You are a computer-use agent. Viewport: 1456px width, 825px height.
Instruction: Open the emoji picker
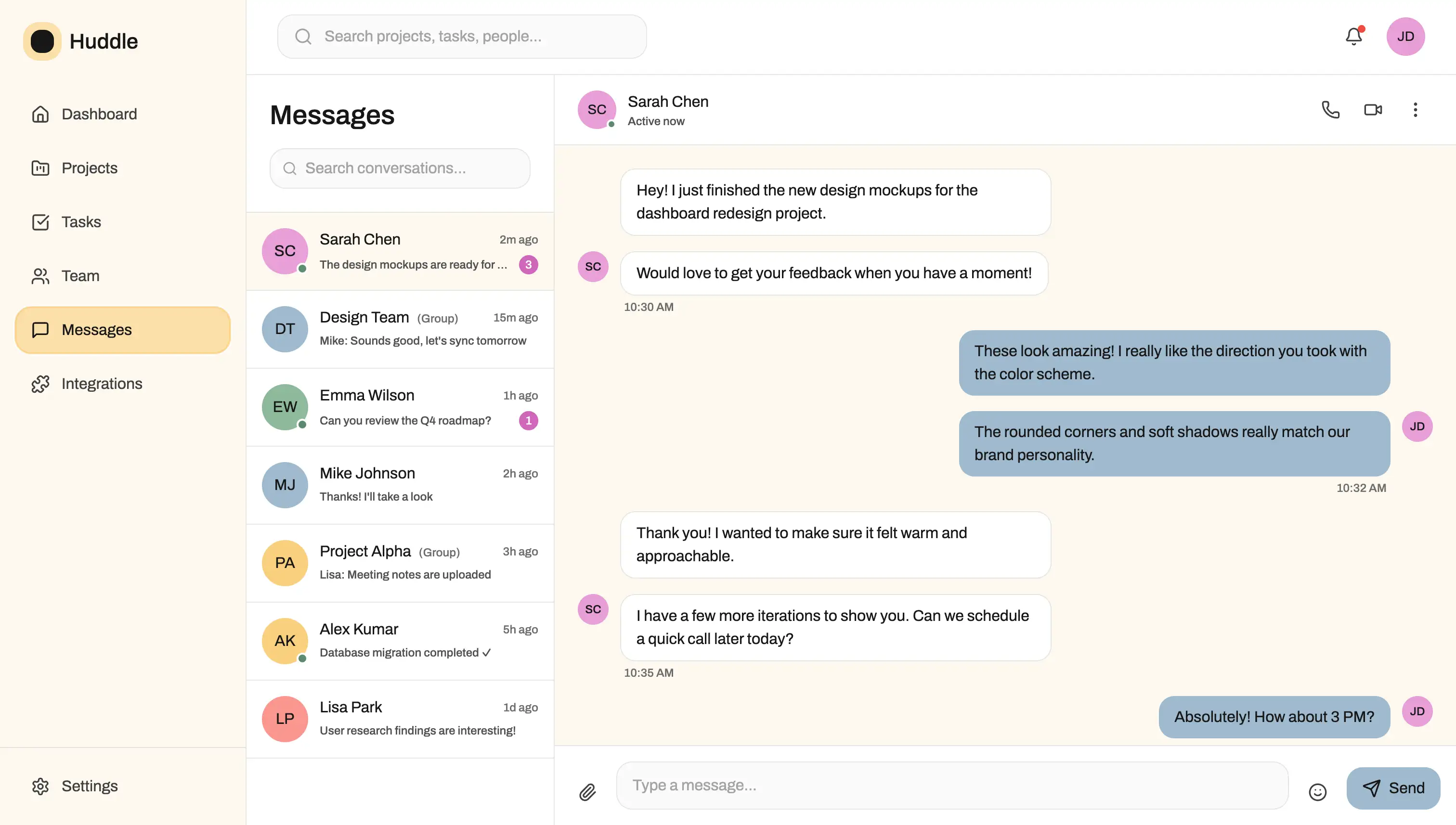click(1318, 792)
